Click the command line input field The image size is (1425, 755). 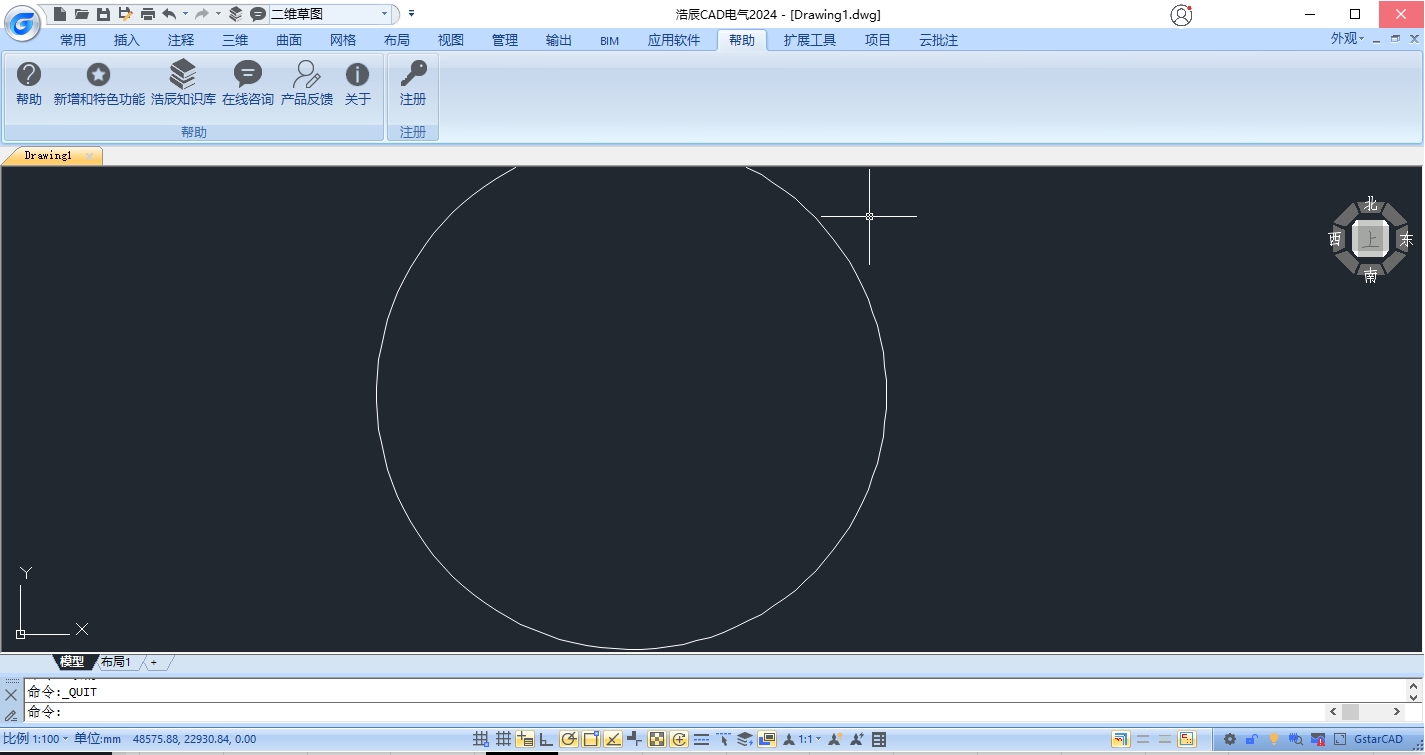tap(675, 712)
